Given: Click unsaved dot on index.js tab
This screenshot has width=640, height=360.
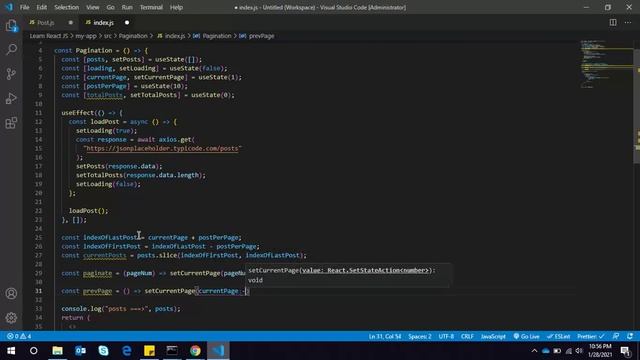Looking at the screenshot, I should 127,22.
